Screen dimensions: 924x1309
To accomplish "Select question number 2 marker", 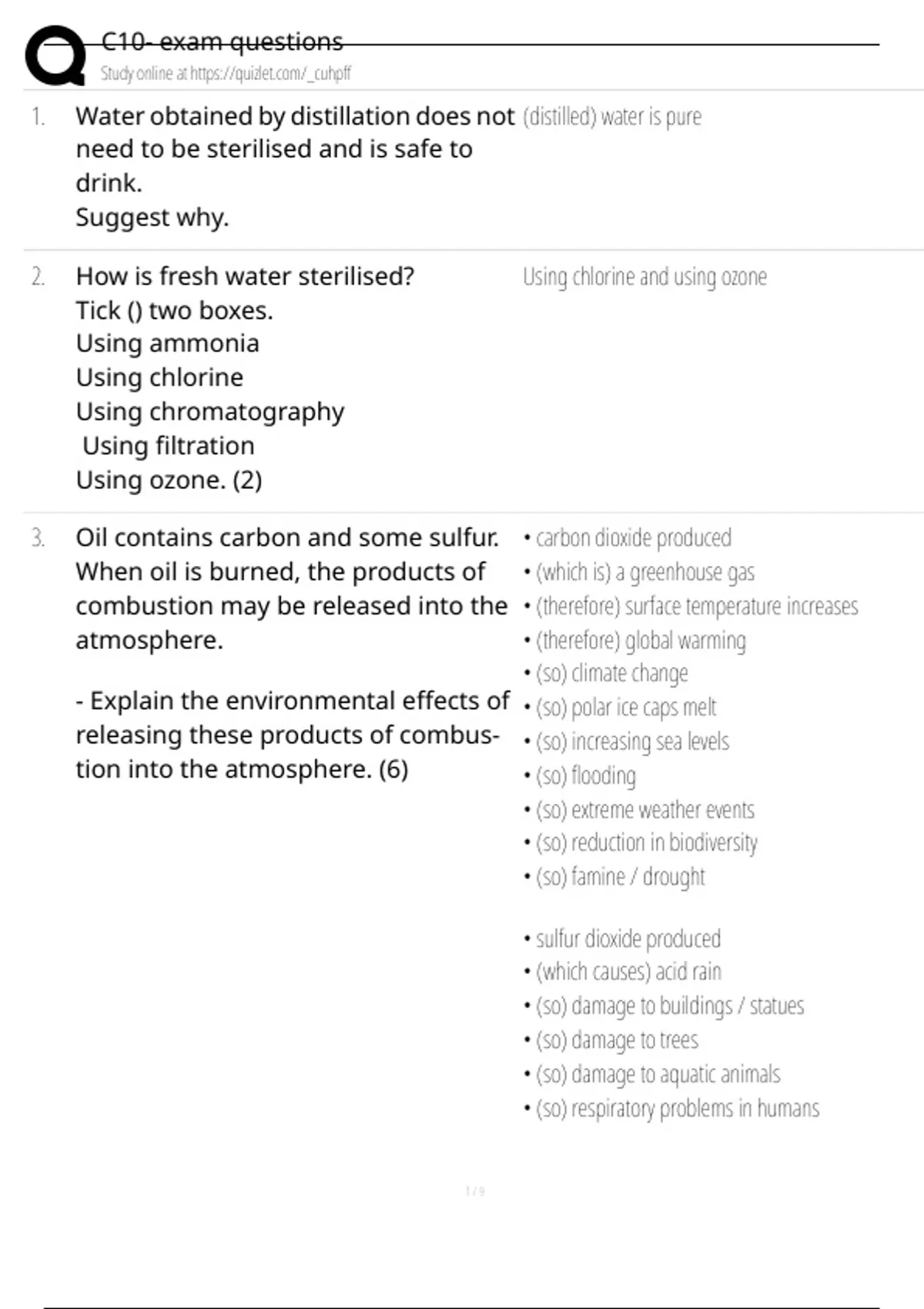I will pos(38,276).
